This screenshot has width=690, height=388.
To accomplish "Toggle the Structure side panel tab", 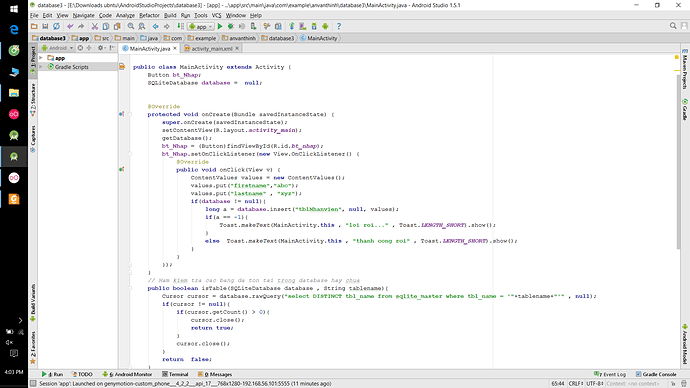I will 33,99.
